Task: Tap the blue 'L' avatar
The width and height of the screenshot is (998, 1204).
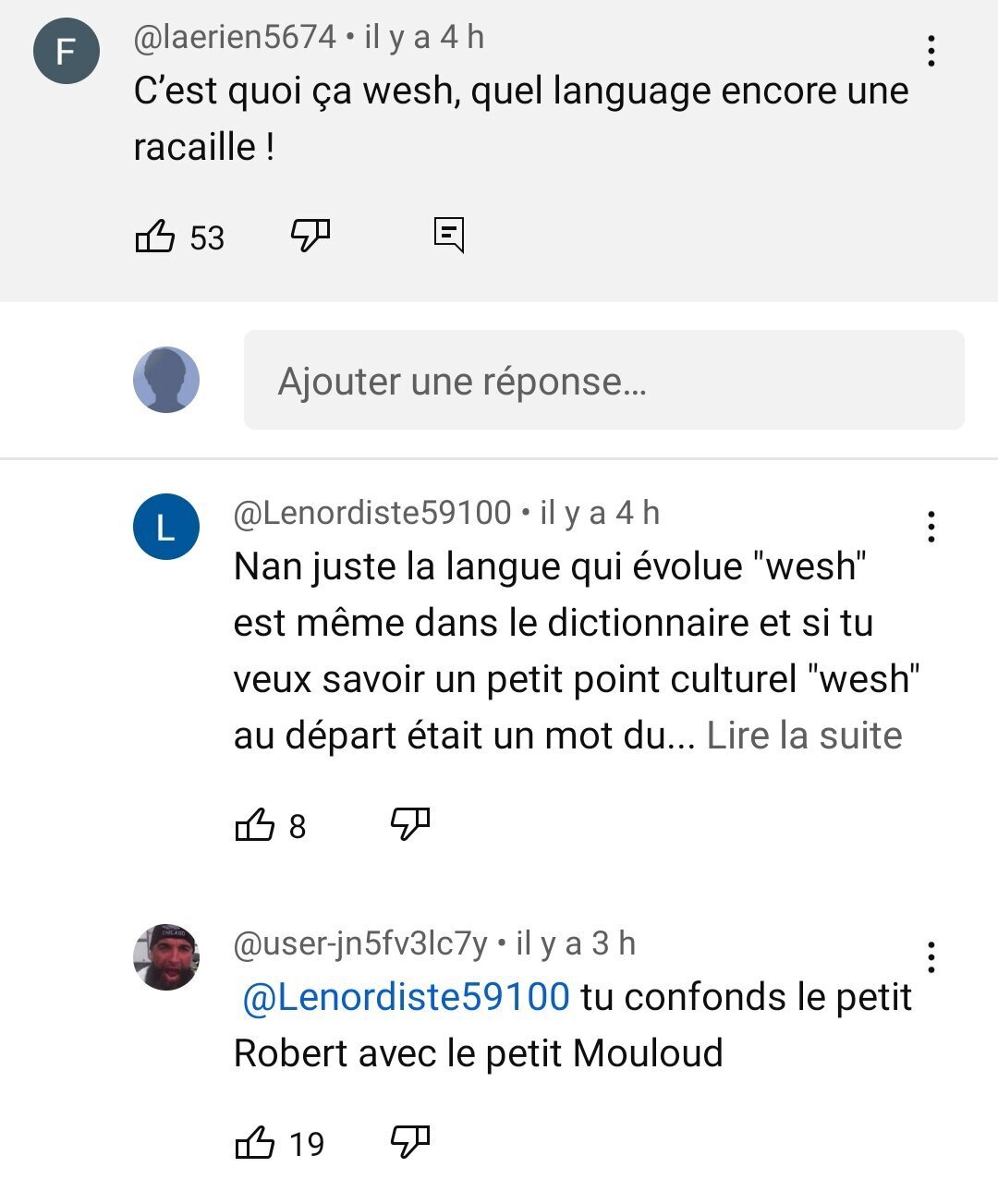Action: pos(166,528)
